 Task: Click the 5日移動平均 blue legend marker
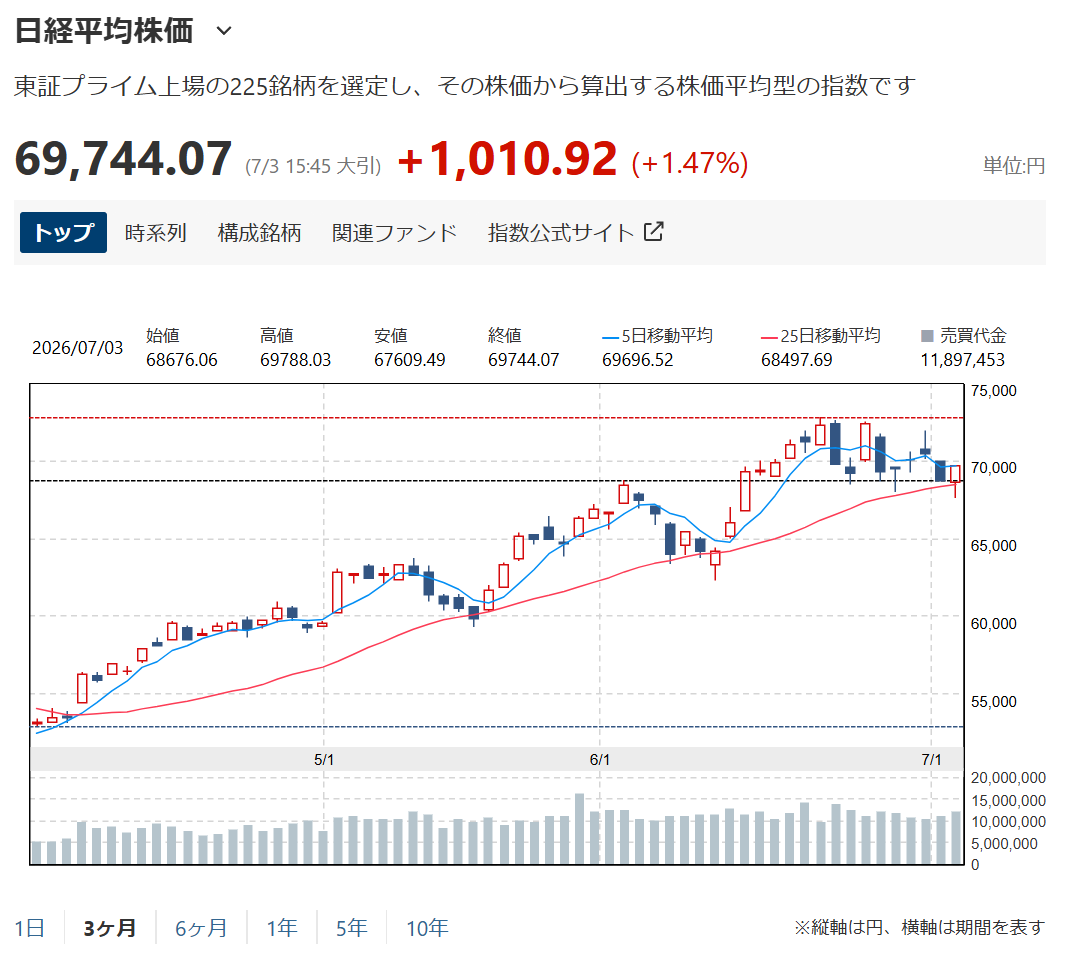pos(610,337)
